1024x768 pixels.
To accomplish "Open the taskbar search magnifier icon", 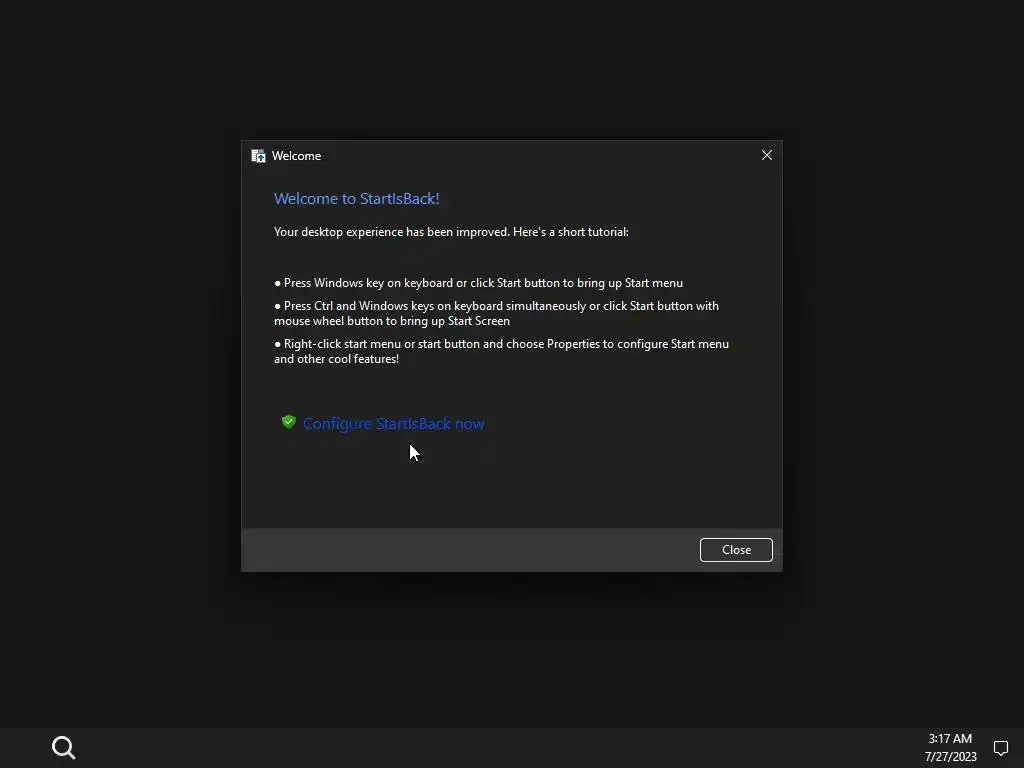I will (63, 748).
